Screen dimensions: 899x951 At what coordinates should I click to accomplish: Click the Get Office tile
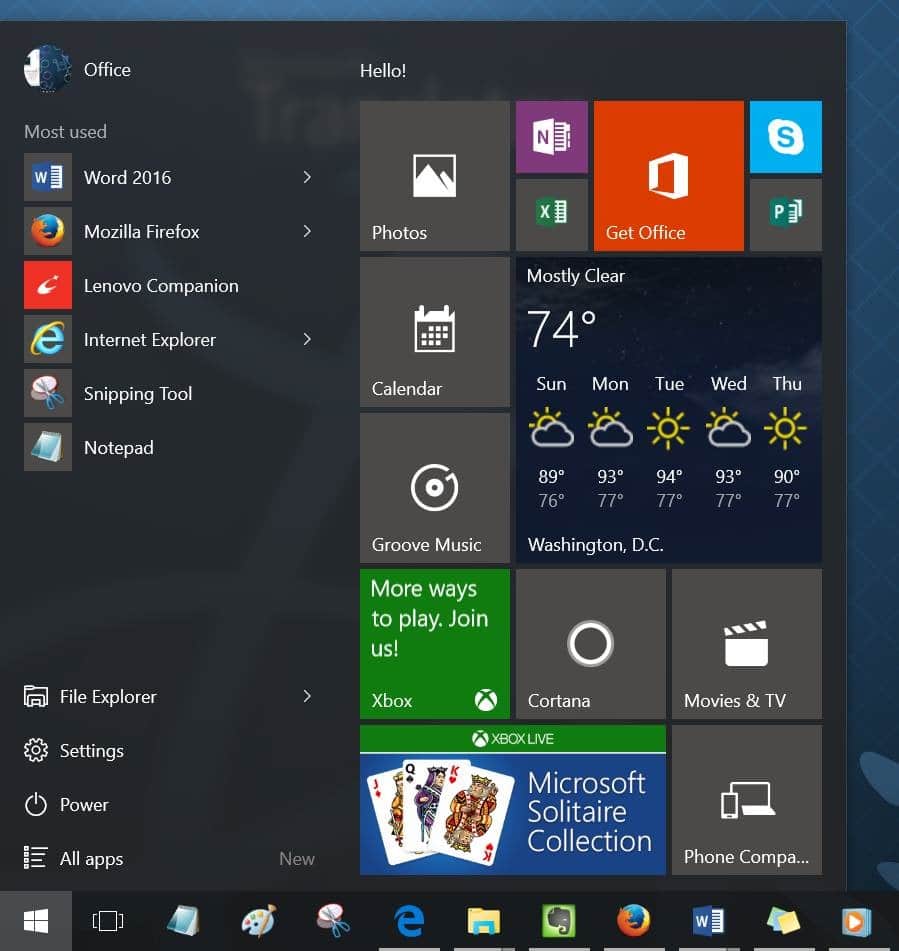pyautogui.click(x=668, y=176)
